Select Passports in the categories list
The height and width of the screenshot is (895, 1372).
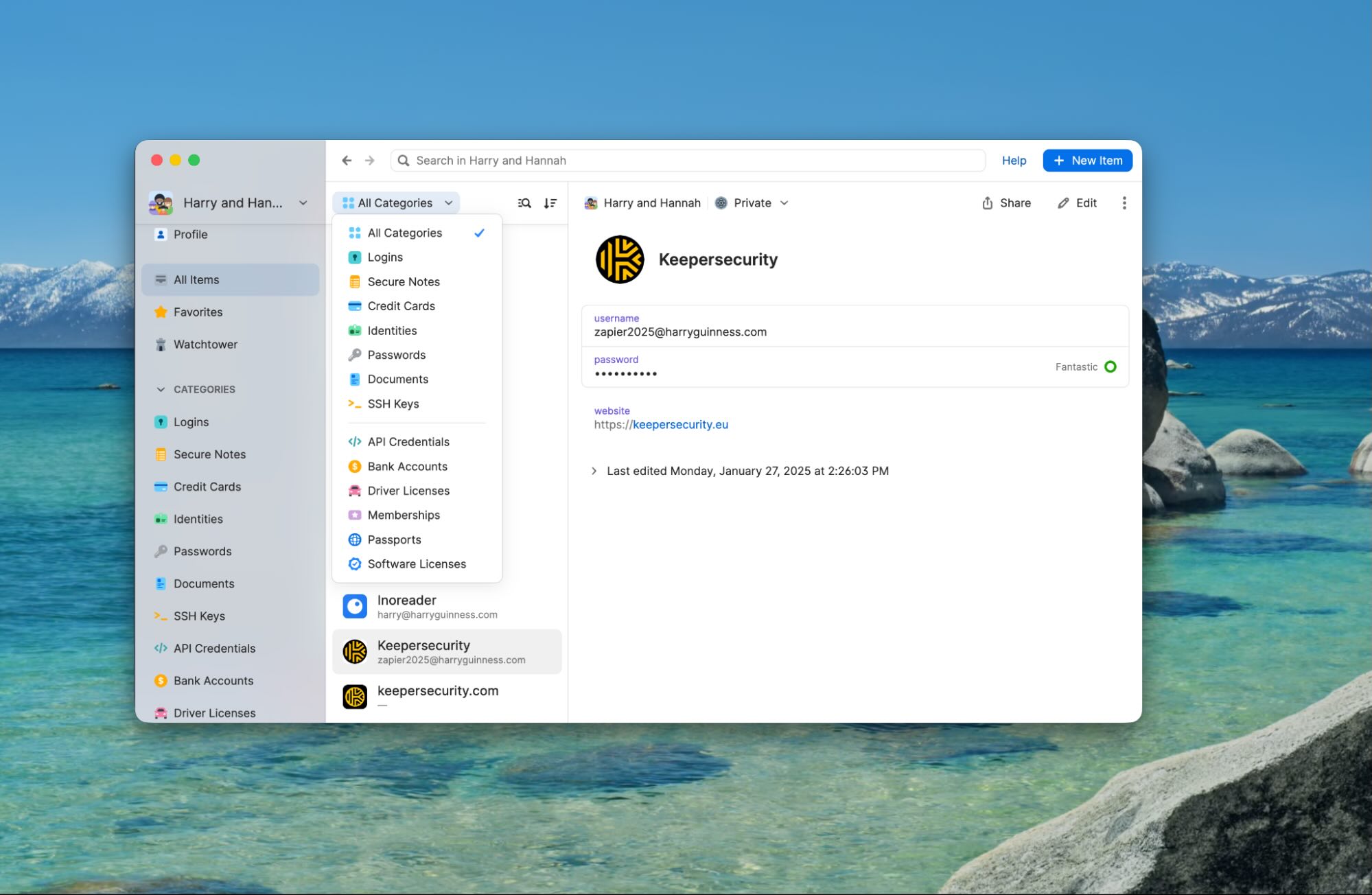[394, 539]
